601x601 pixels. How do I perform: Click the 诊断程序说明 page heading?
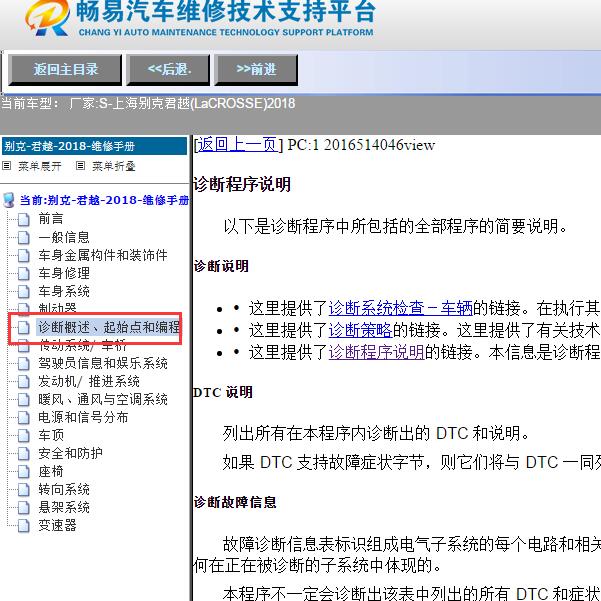pos(242,185)
